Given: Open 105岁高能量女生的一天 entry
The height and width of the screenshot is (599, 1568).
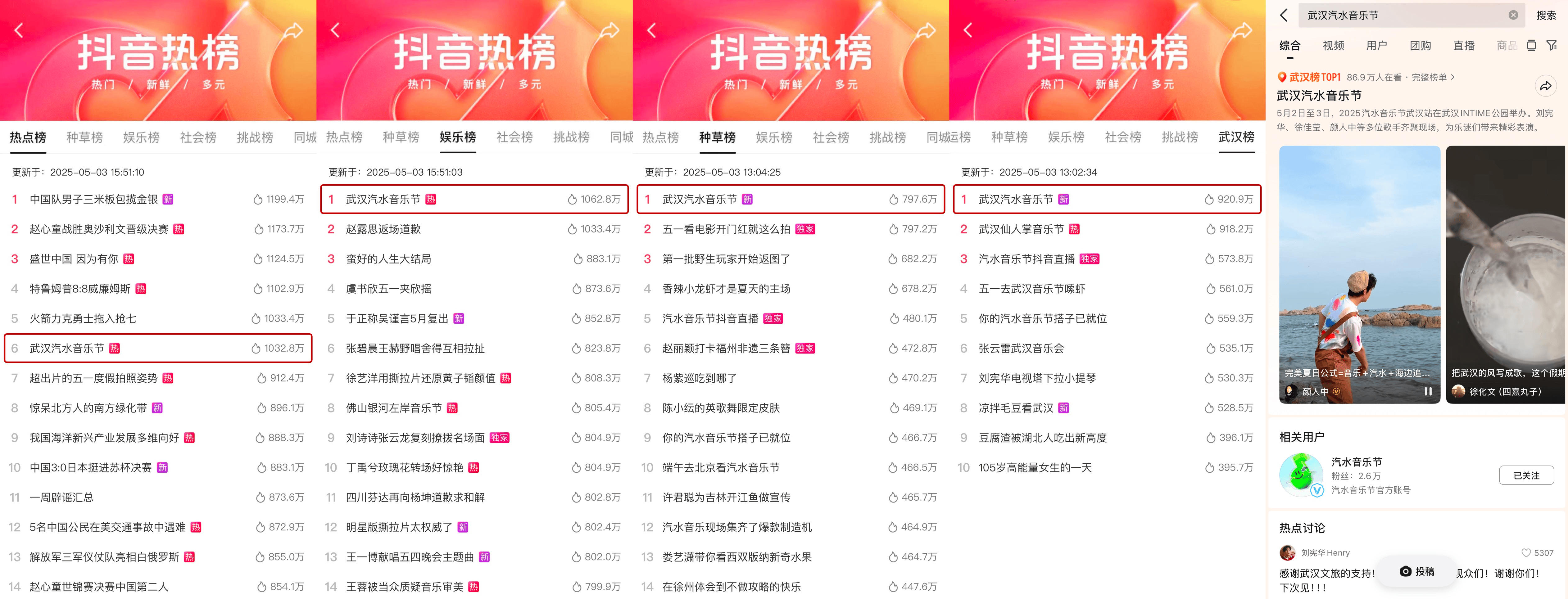Looking at the screenshot, I should tap(1107, 468).
